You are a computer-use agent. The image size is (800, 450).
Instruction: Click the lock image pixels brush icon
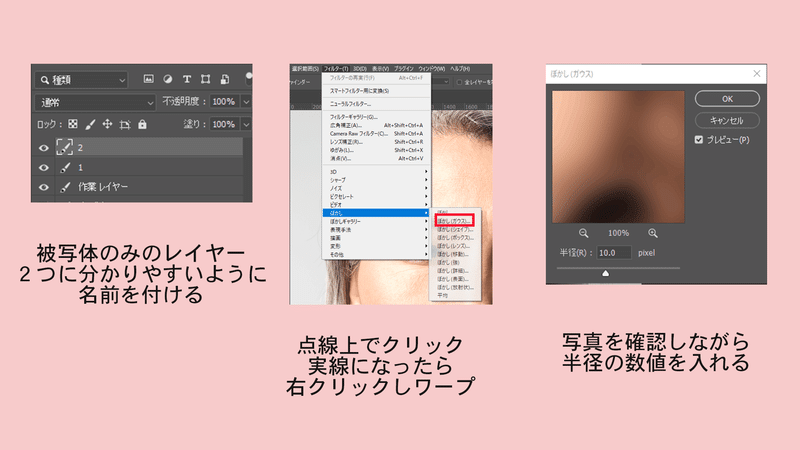coord(90,124)
